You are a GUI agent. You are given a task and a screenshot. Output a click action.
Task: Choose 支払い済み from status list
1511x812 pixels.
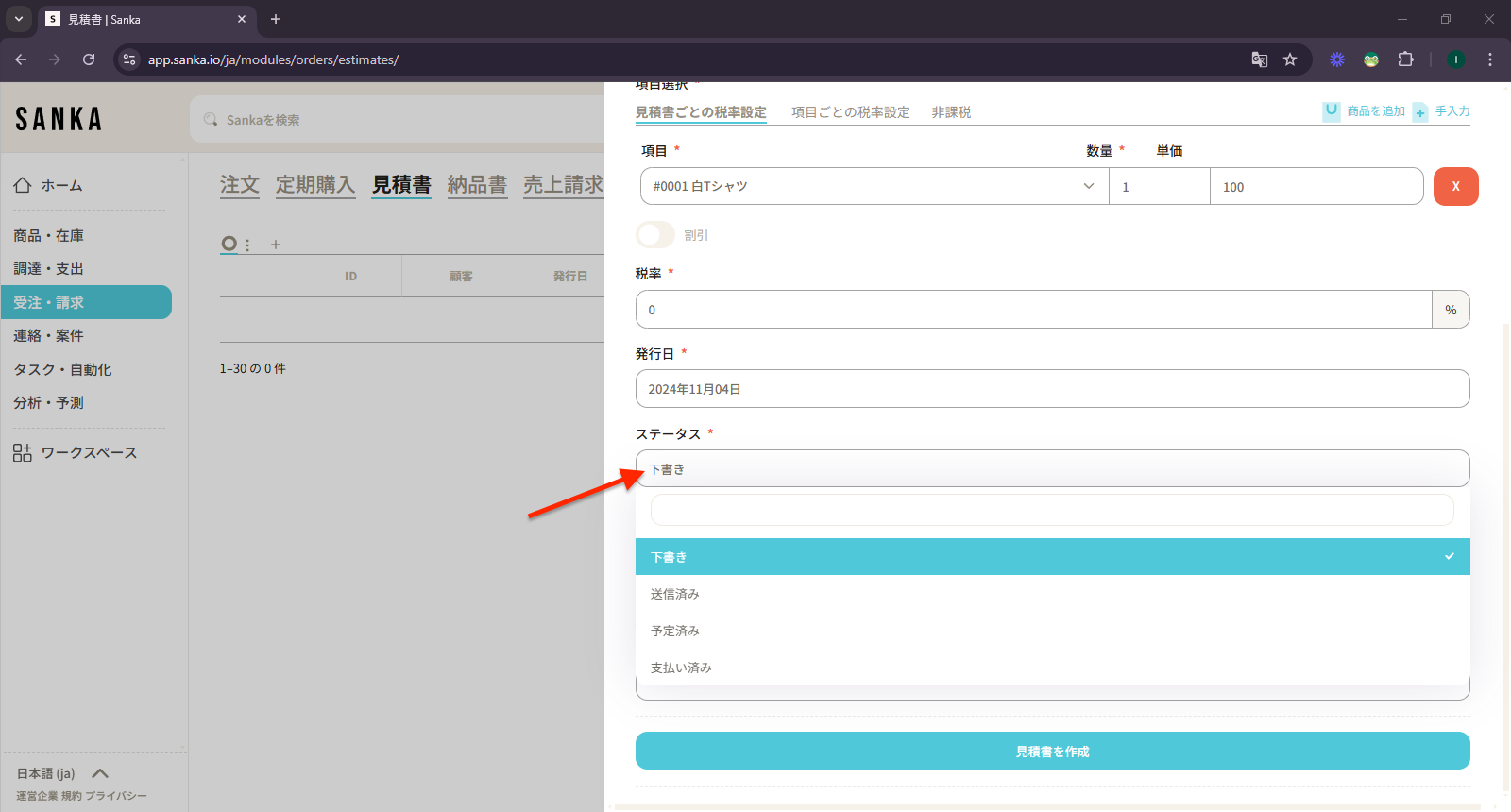coord(681,668)
